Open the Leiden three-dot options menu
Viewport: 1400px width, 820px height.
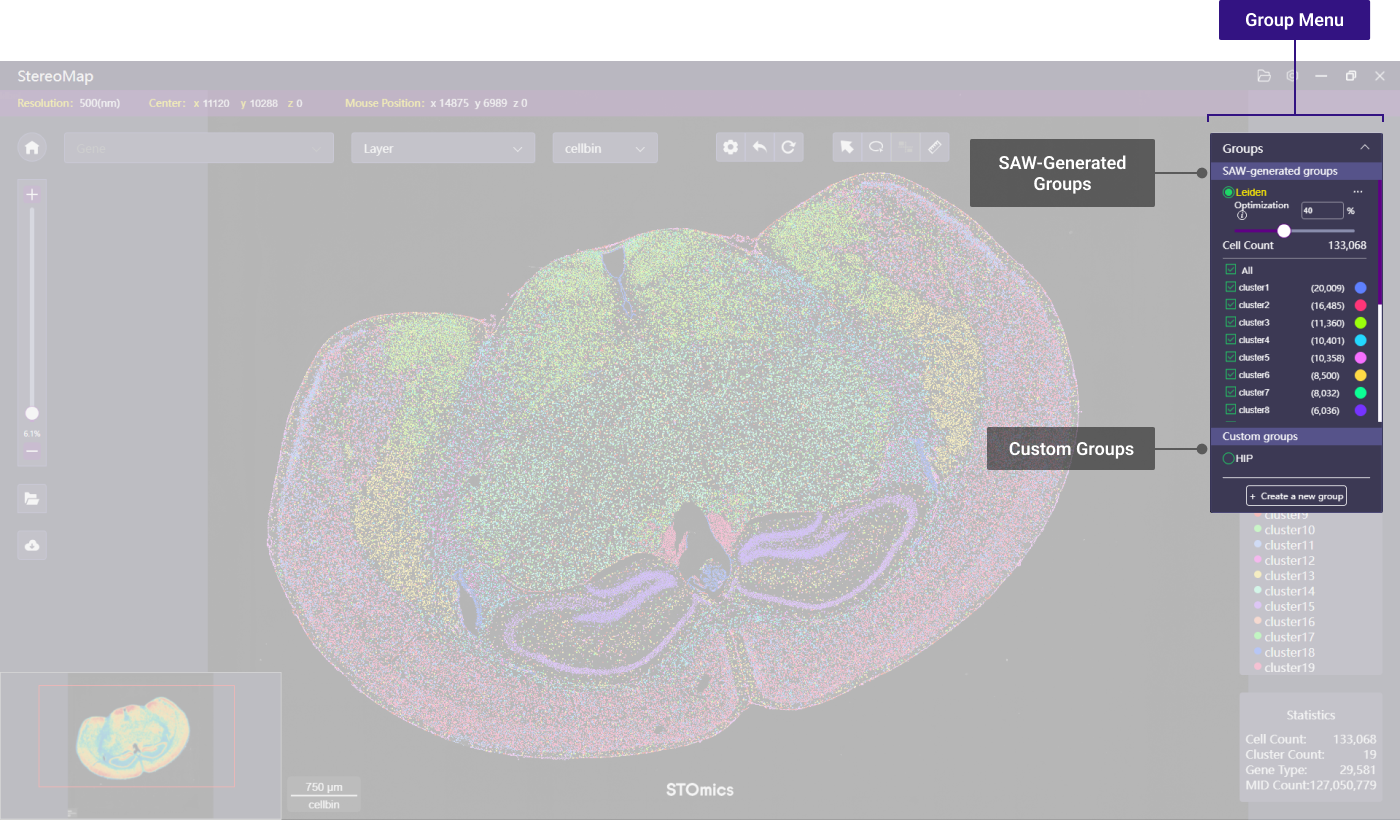click(x=1357, y=192)
